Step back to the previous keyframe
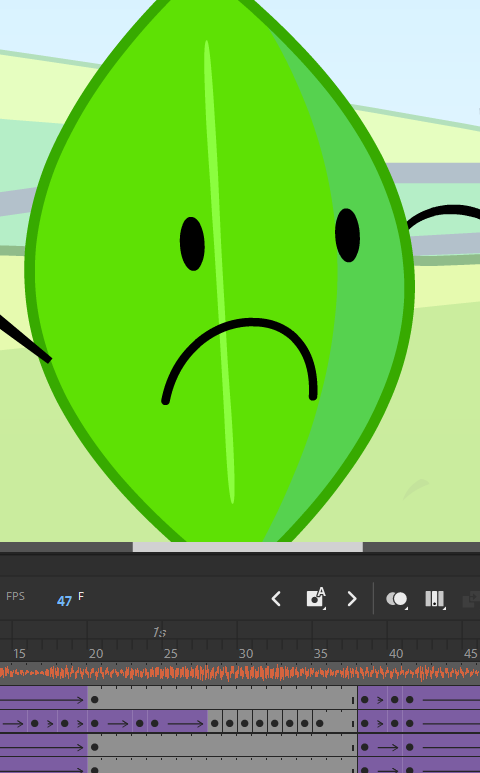480x773 pixels. pyautogui.click(x=276, y=599)
